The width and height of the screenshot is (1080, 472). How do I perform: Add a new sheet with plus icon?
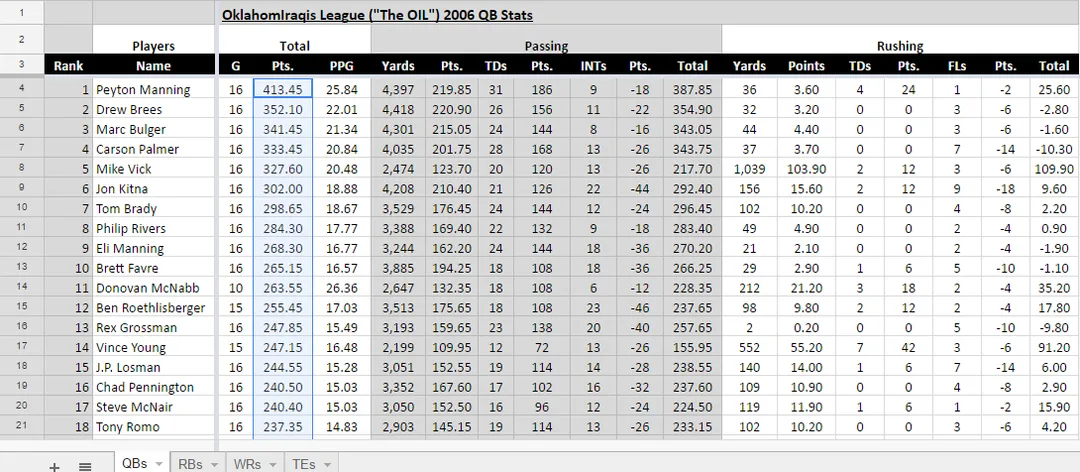54,466
